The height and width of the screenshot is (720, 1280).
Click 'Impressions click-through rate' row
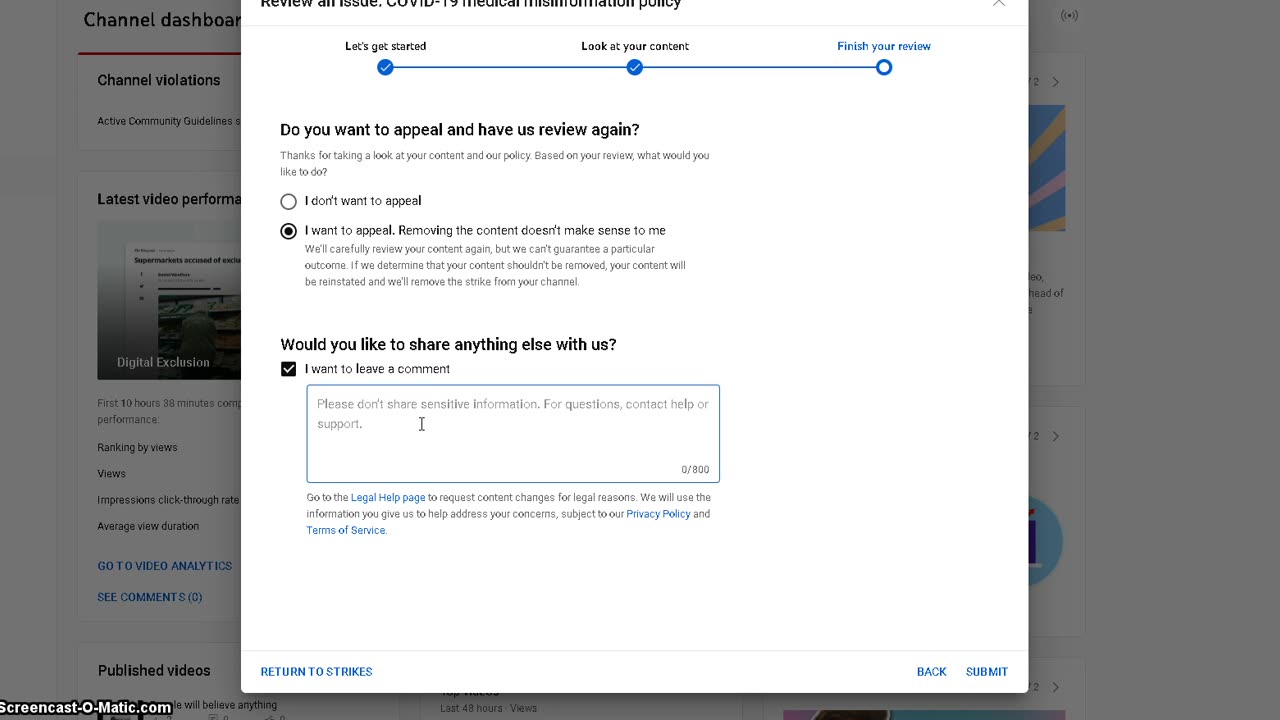(x=168, y=500)
